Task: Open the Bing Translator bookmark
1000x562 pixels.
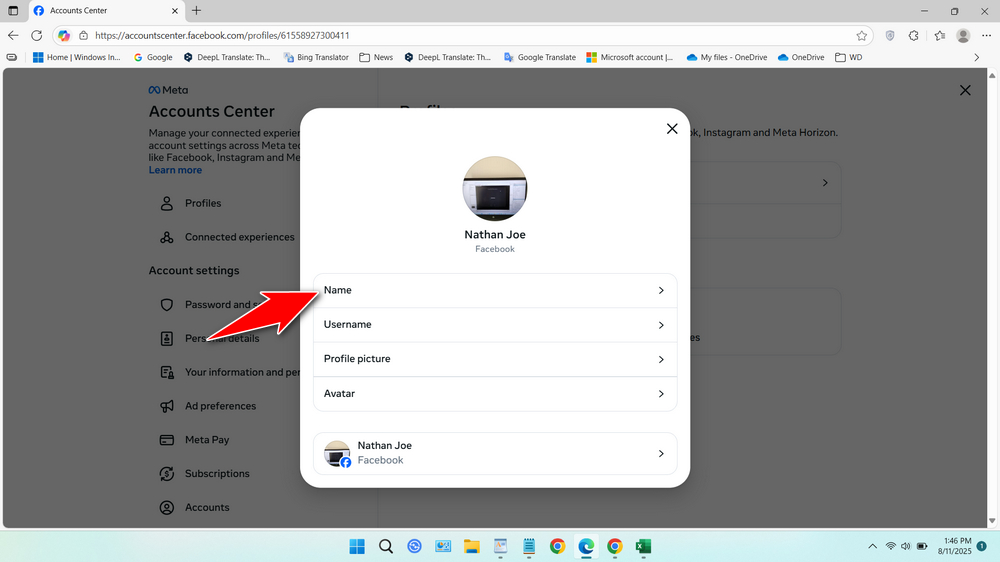Action: coord(316,57)
